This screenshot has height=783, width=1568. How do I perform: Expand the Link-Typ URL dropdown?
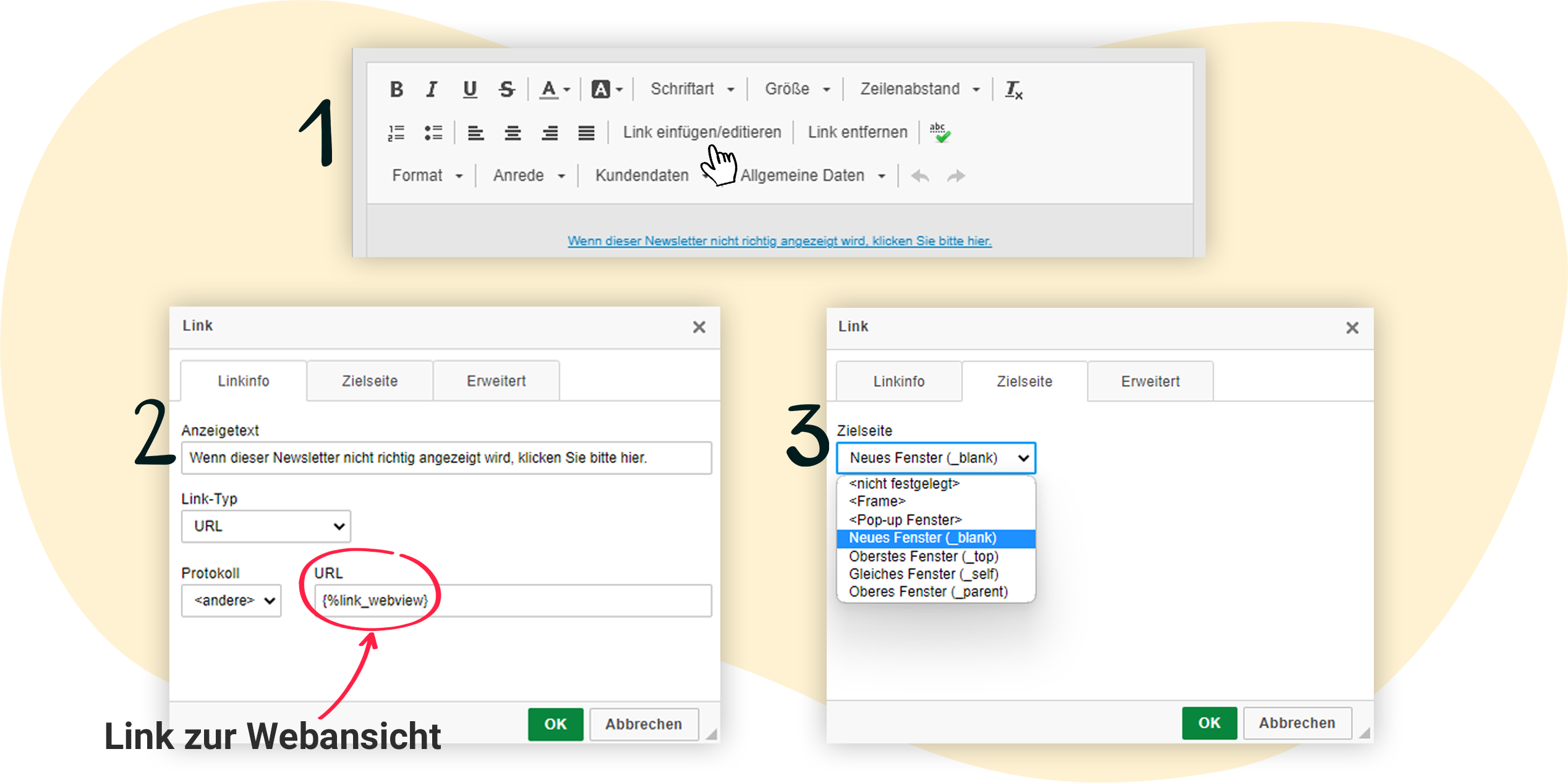pos(266,526)
